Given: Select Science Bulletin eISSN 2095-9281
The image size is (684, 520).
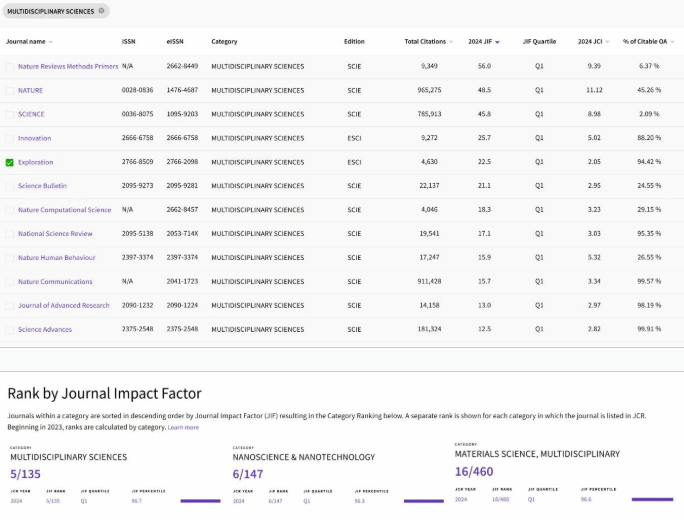Looking at the screenshot, I should point(182,185).
